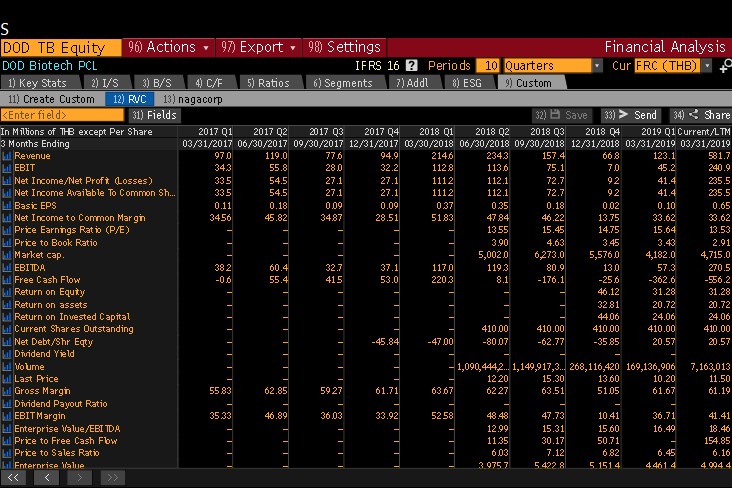Open chart icon beside Price to Sales Ratio
Screen dimensions: 732x488
point(7,453)
